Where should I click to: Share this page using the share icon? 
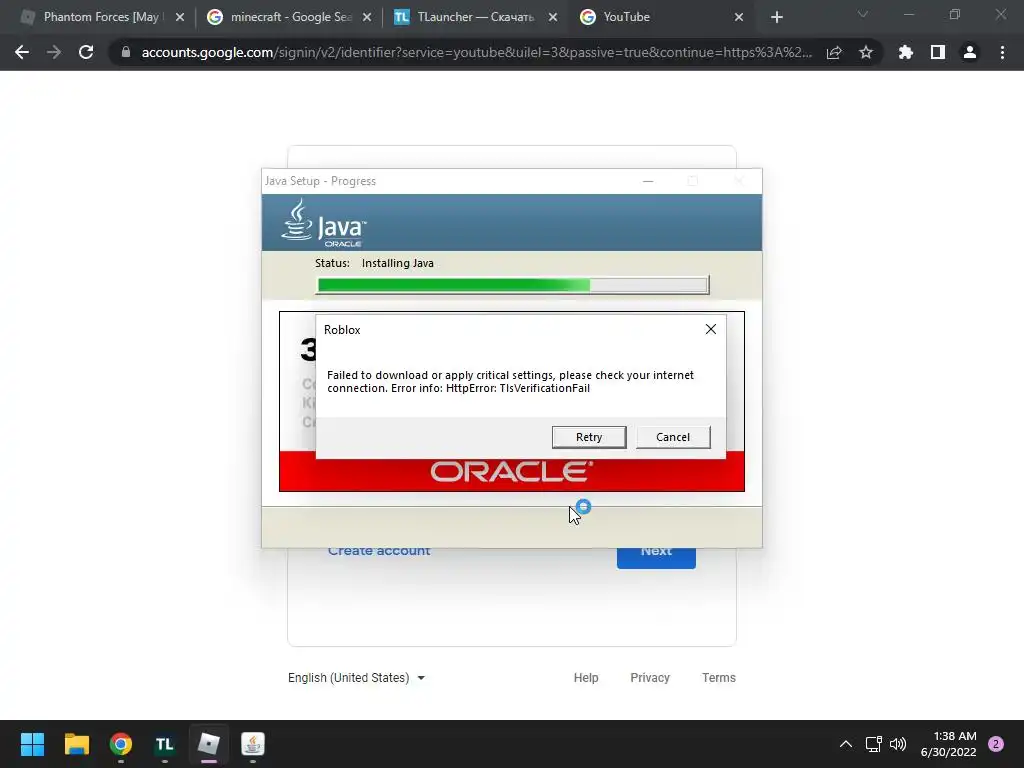(x=834, y=52)
